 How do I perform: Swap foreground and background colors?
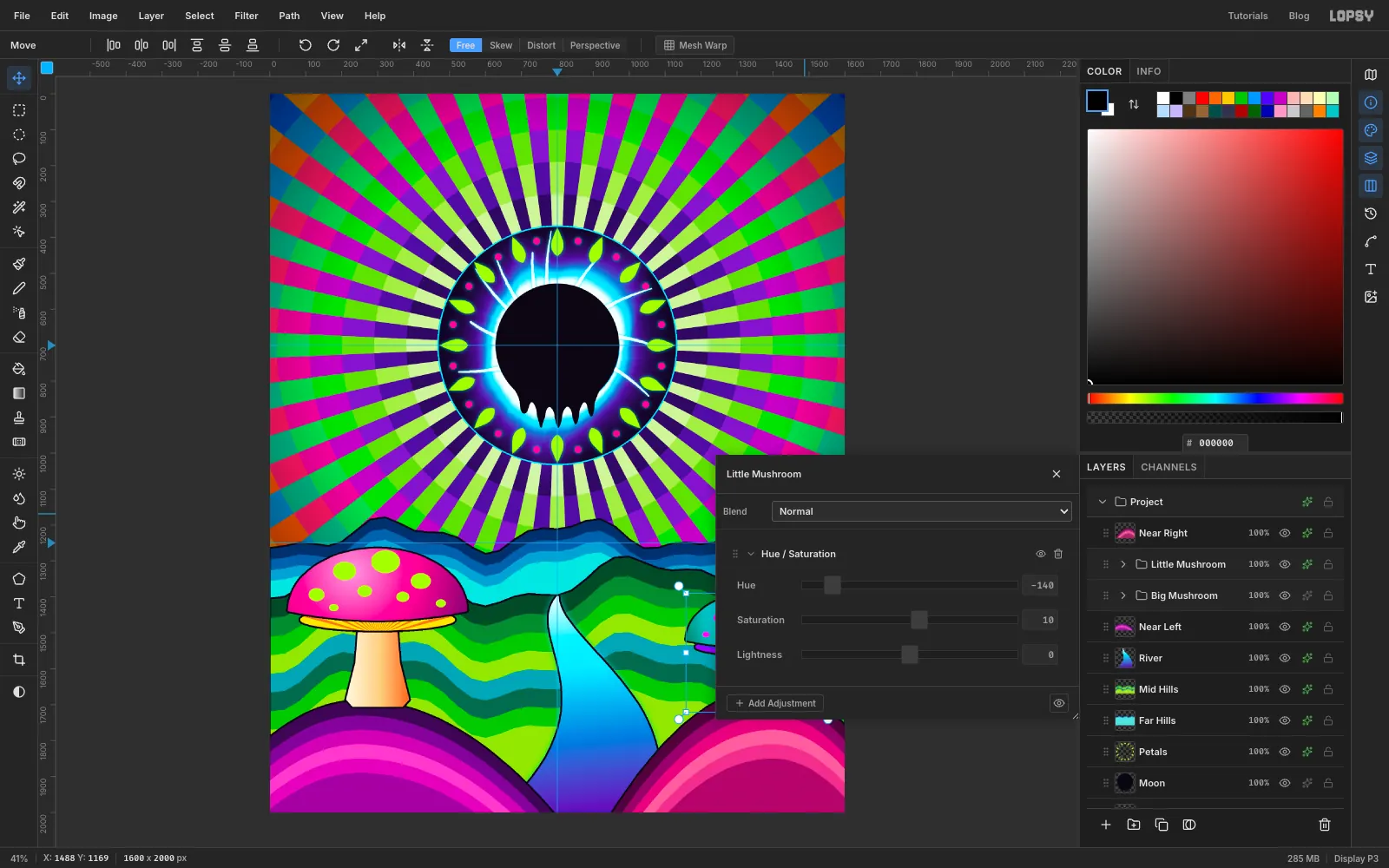coord(1134,104)
